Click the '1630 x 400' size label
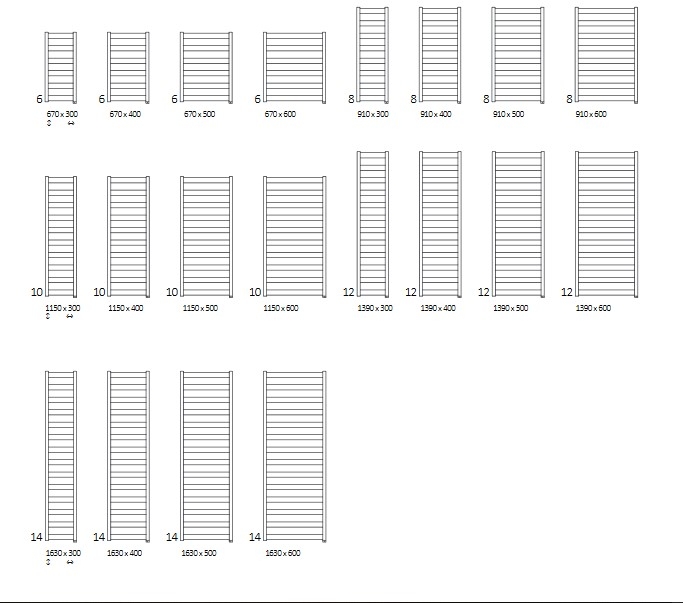This screenshot has width=683, height=603. (125, 553)
